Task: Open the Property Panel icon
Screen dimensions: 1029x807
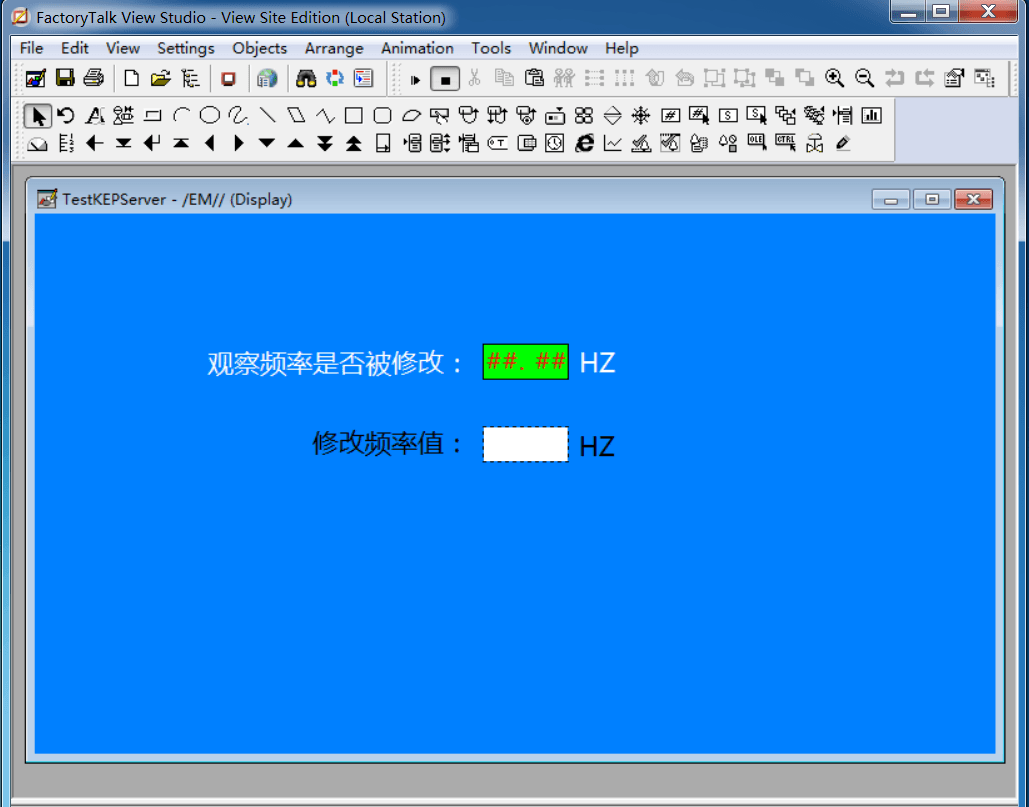Action: (954, 79)
